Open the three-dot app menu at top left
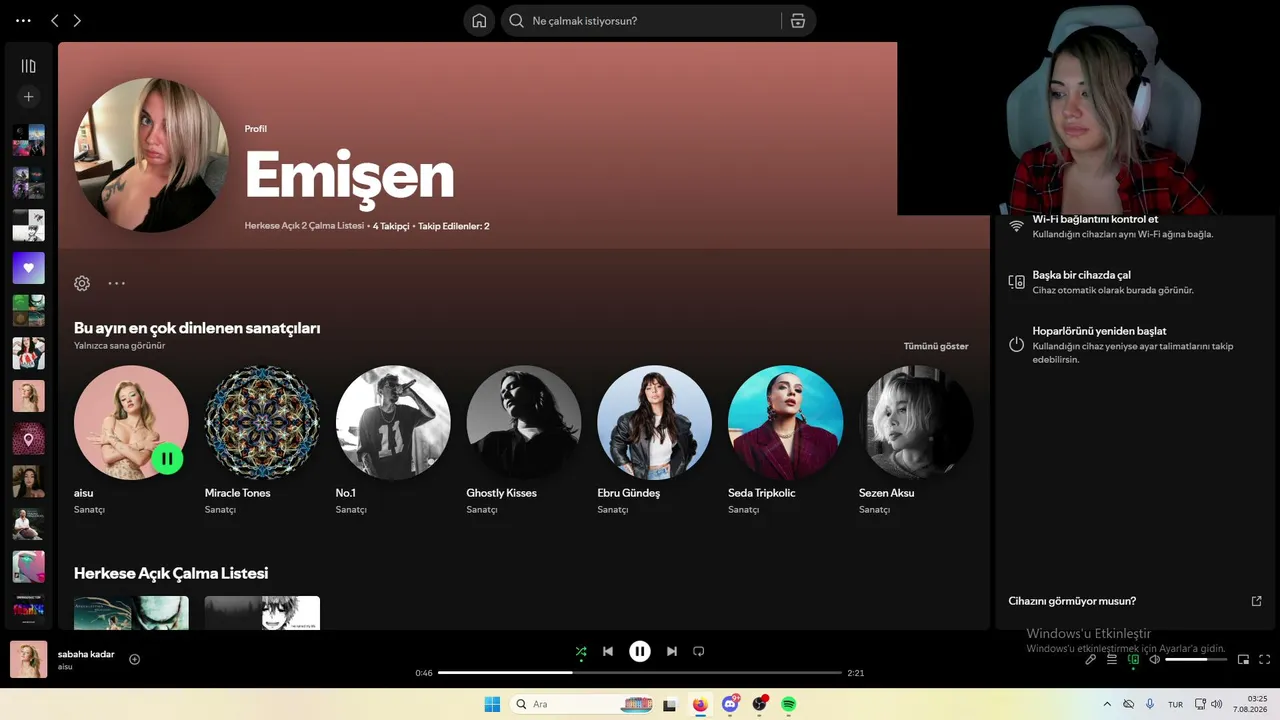1280x720 pixels. [x=24, y=21]
